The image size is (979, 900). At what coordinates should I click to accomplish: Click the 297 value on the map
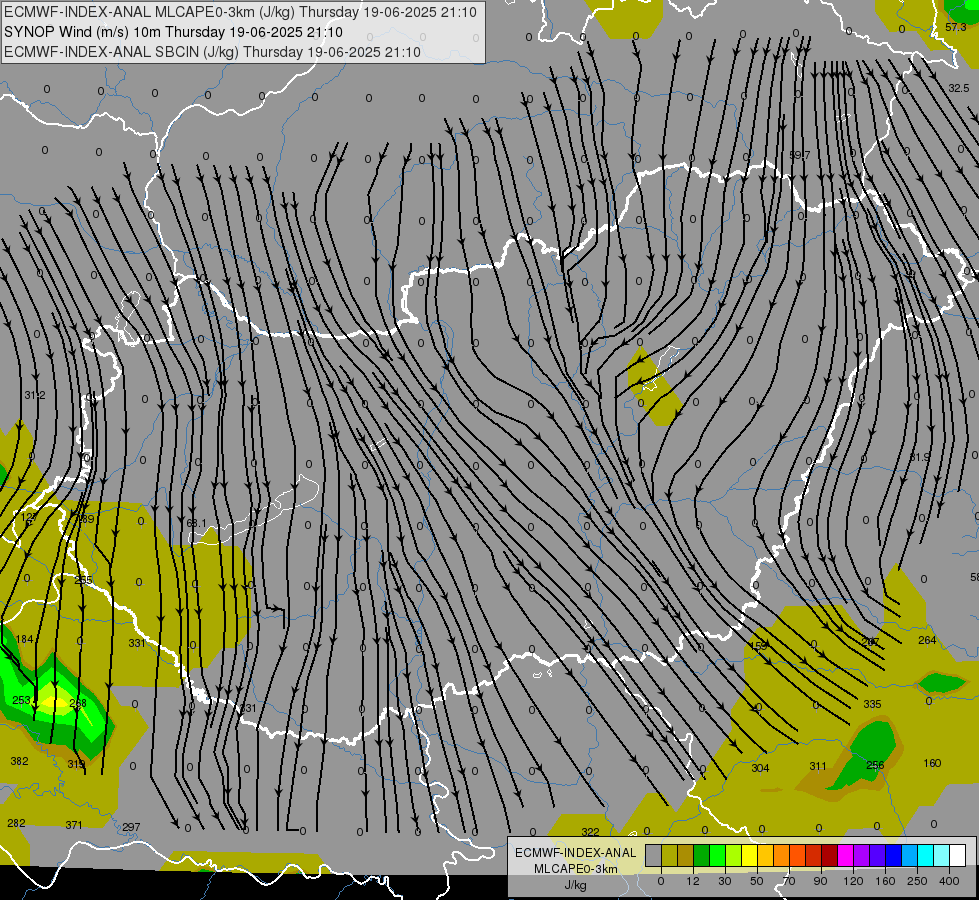click(x=131, y=827)
